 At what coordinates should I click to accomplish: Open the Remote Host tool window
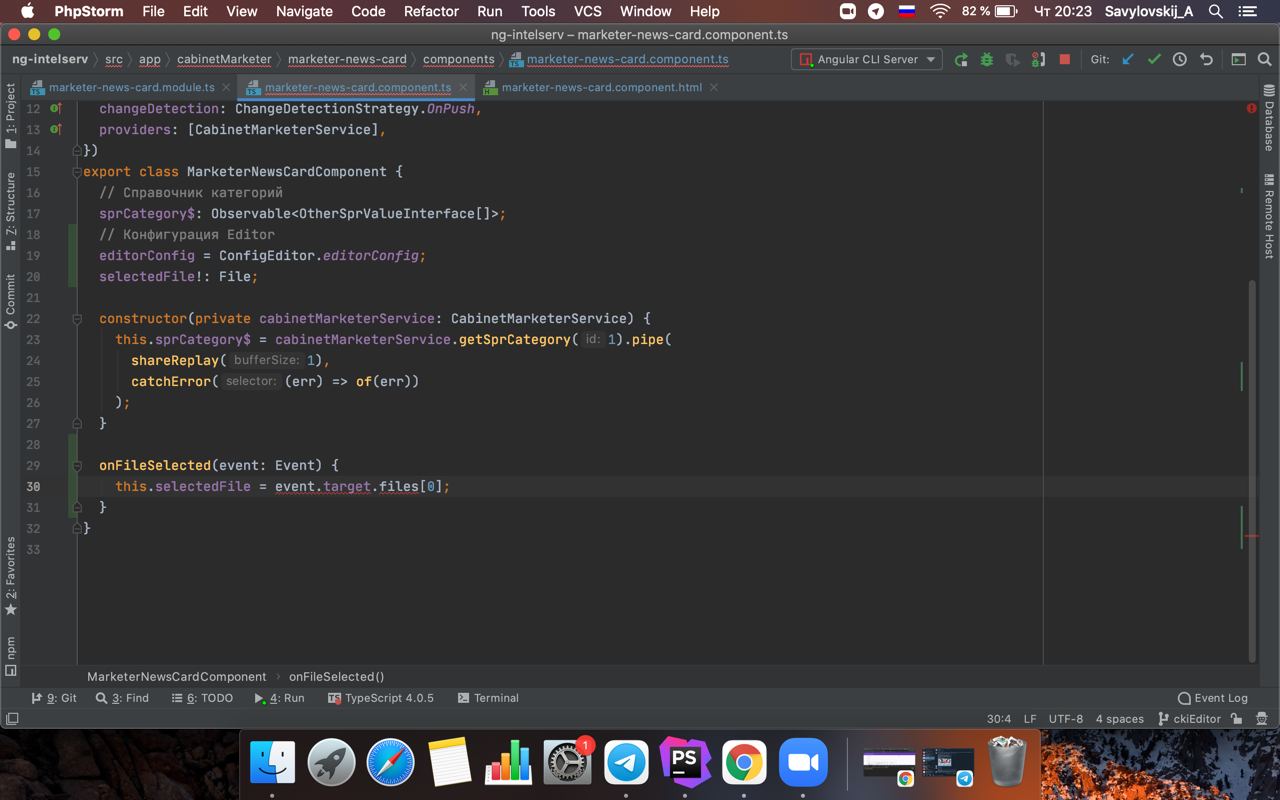click(1269, 216)
